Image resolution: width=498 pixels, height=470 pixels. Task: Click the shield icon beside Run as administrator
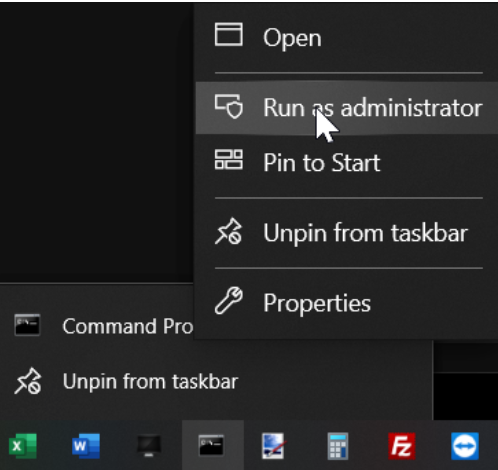click(229, 107)
